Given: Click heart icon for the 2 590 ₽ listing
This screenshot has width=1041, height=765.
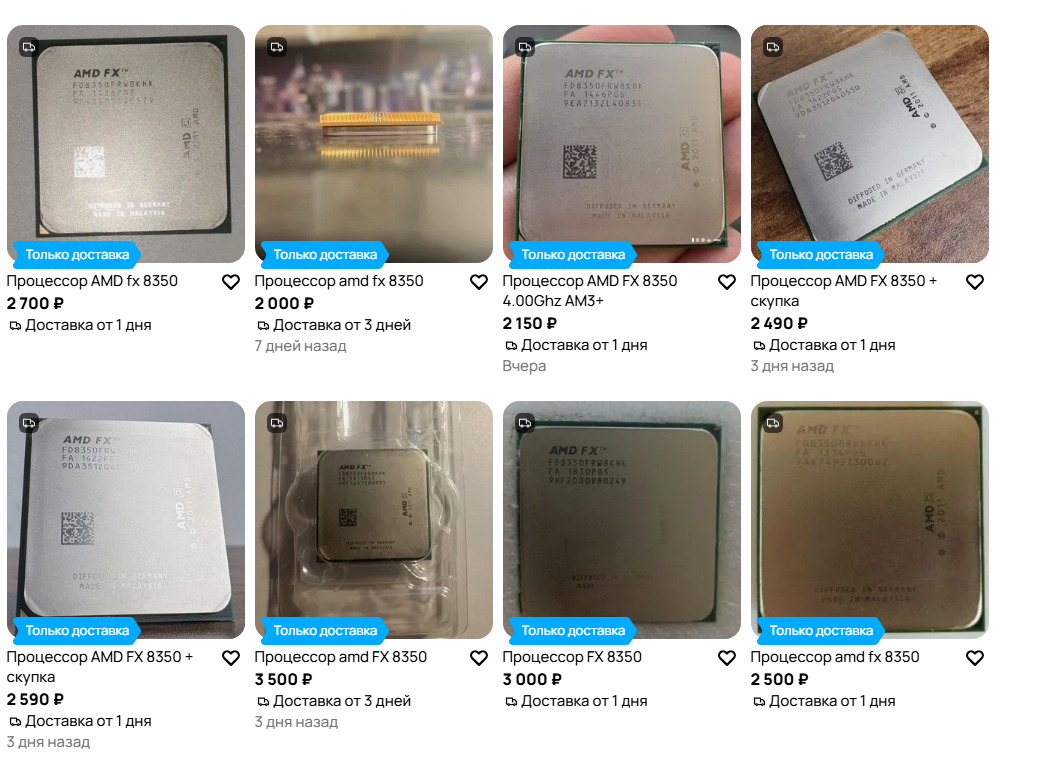Looking at the screenshot, I should (230, 658).
